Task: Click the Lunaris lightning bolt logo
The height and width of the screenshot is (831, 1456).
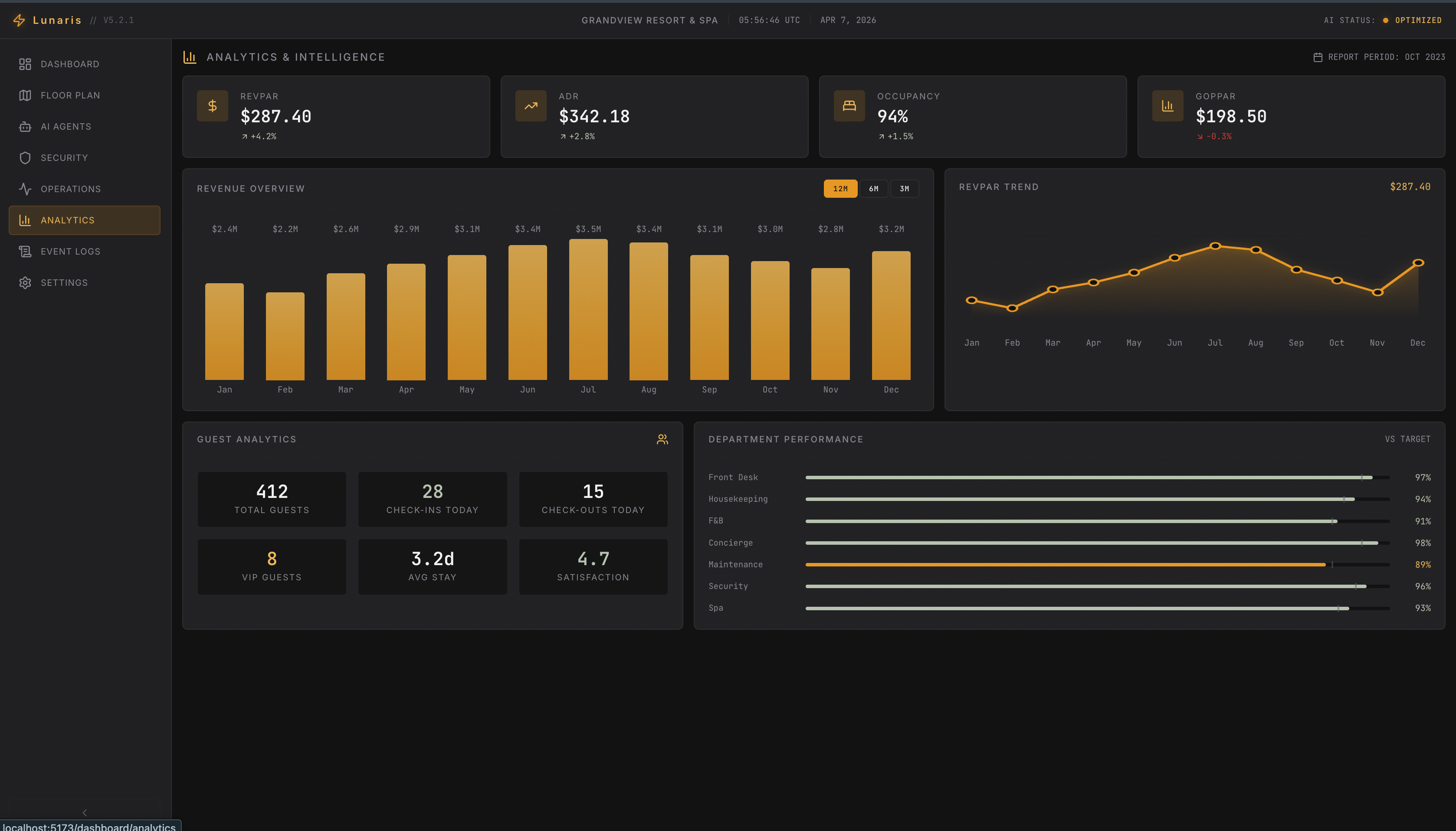Action: (19, 20)
